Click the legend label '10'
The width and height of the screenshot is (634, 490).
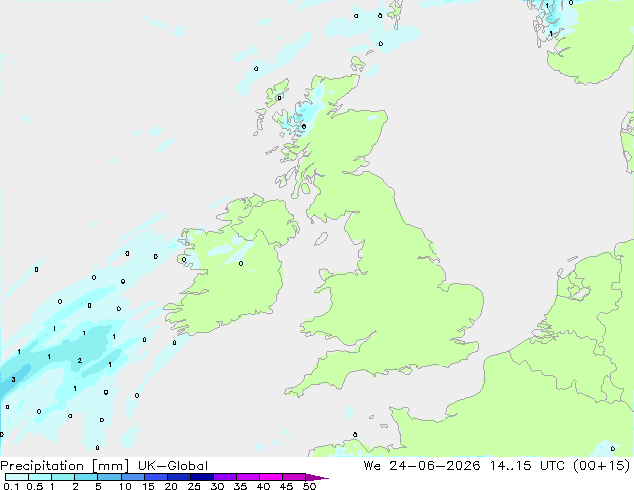125,486
